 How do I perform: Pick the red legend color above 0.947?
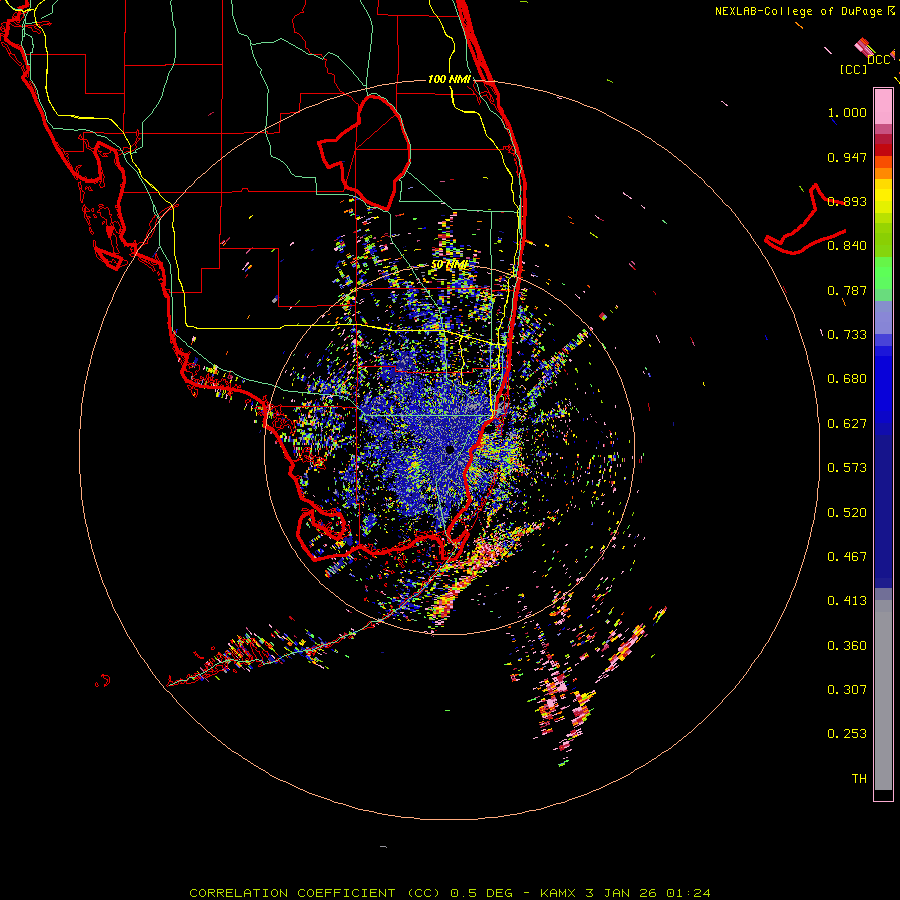coord(883,149)
